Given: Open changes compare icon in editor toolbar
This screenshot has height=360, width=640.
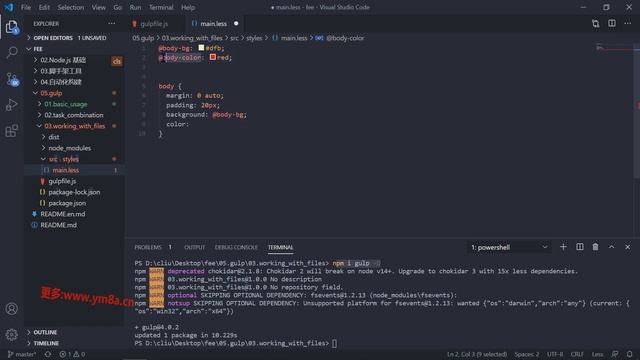Looking at the screenshot, I should pos(596,24).
